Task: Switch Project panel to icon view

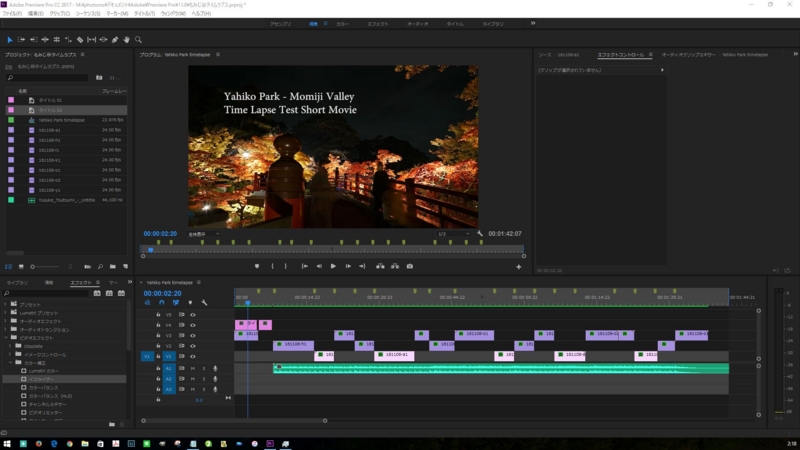Action: 21,267
